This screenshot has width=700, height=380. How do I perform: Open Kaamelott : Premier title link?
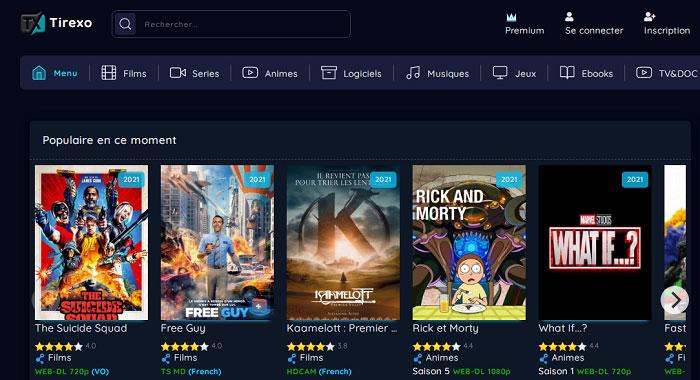coord(342,328)
